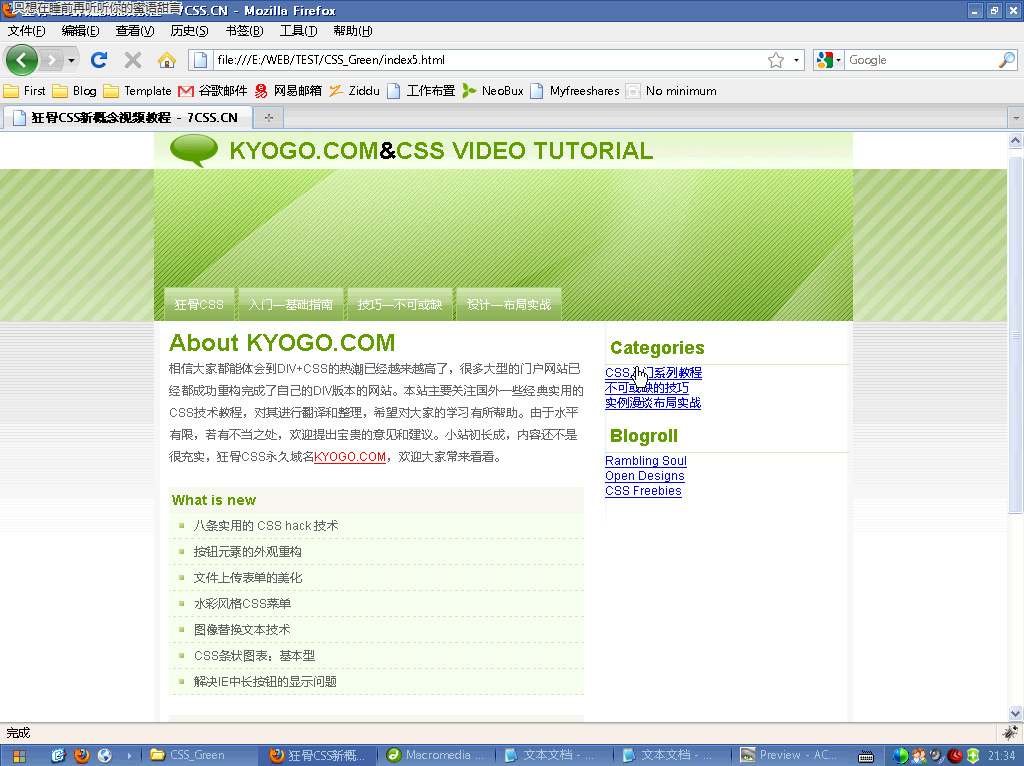Open the 网易邮箱 bookmark

pyautogui.click(x=288, y=91)
